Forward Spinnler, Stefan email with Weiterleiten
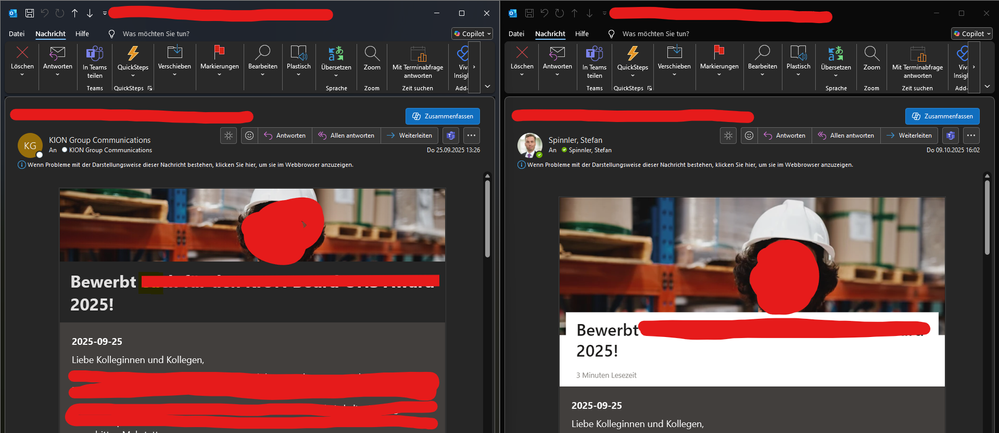The width and height of the screenshot is (999, 433). pyautogui.click(x=909, y=135)
